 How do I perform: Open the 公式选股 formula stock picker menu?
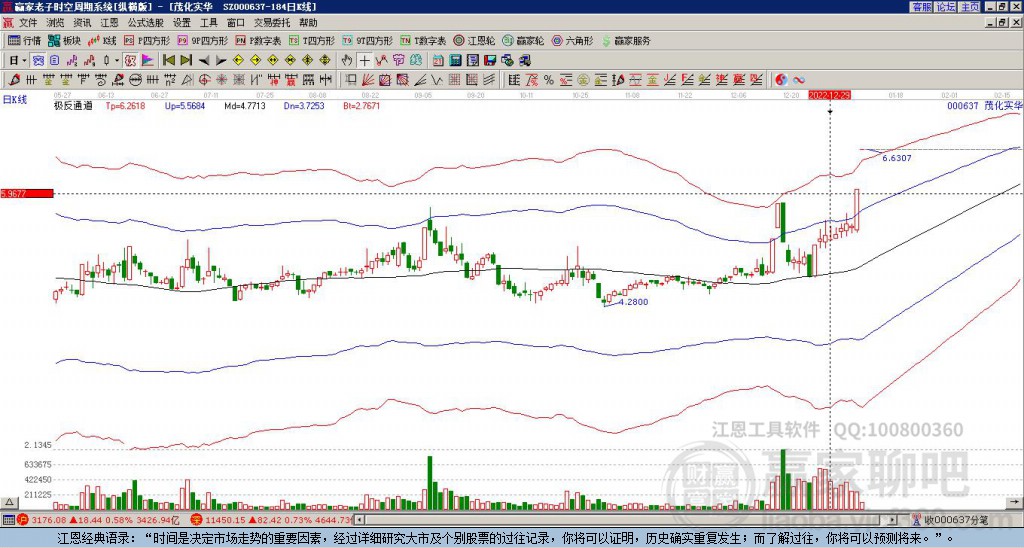(145, 21)
